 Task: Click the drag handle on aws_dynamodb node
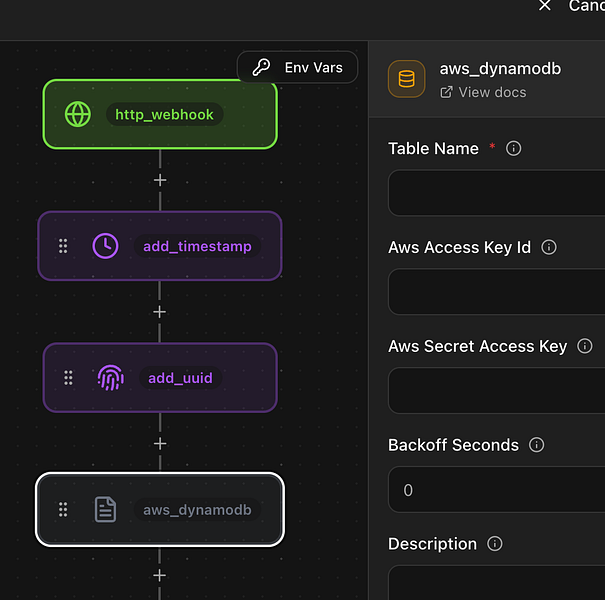click(63, 510)
